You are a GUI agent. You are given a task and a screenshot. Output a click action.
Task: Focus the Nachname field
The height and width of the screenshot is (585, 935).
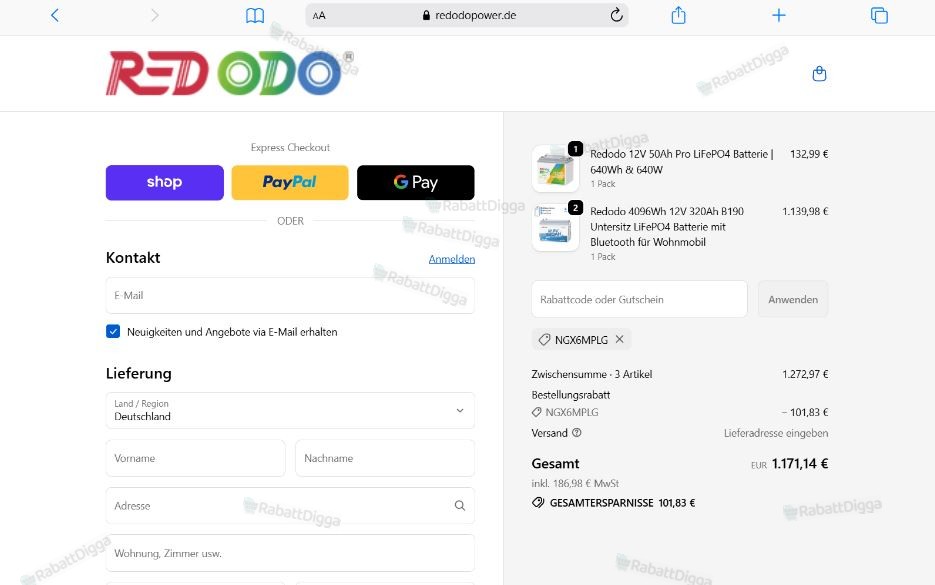(385, 458)
